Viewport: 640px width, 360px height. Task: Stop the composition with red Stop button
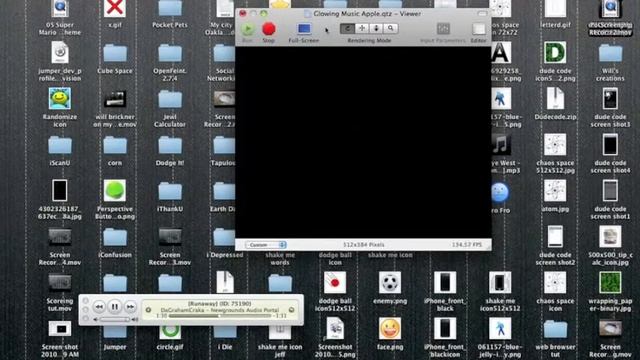click(269, 29)
